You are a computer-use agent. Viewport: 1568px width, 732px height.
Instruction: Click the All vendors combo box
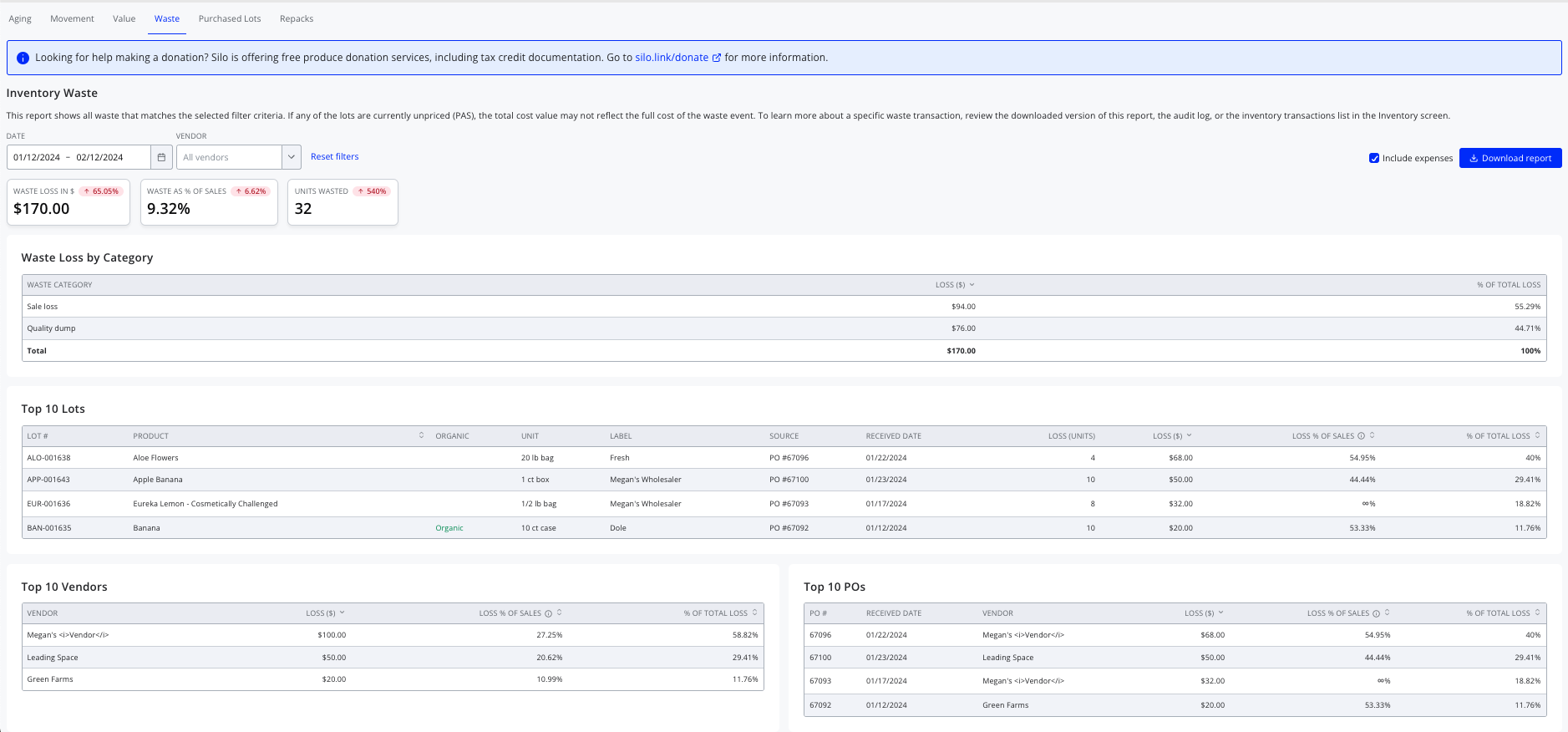230,157
